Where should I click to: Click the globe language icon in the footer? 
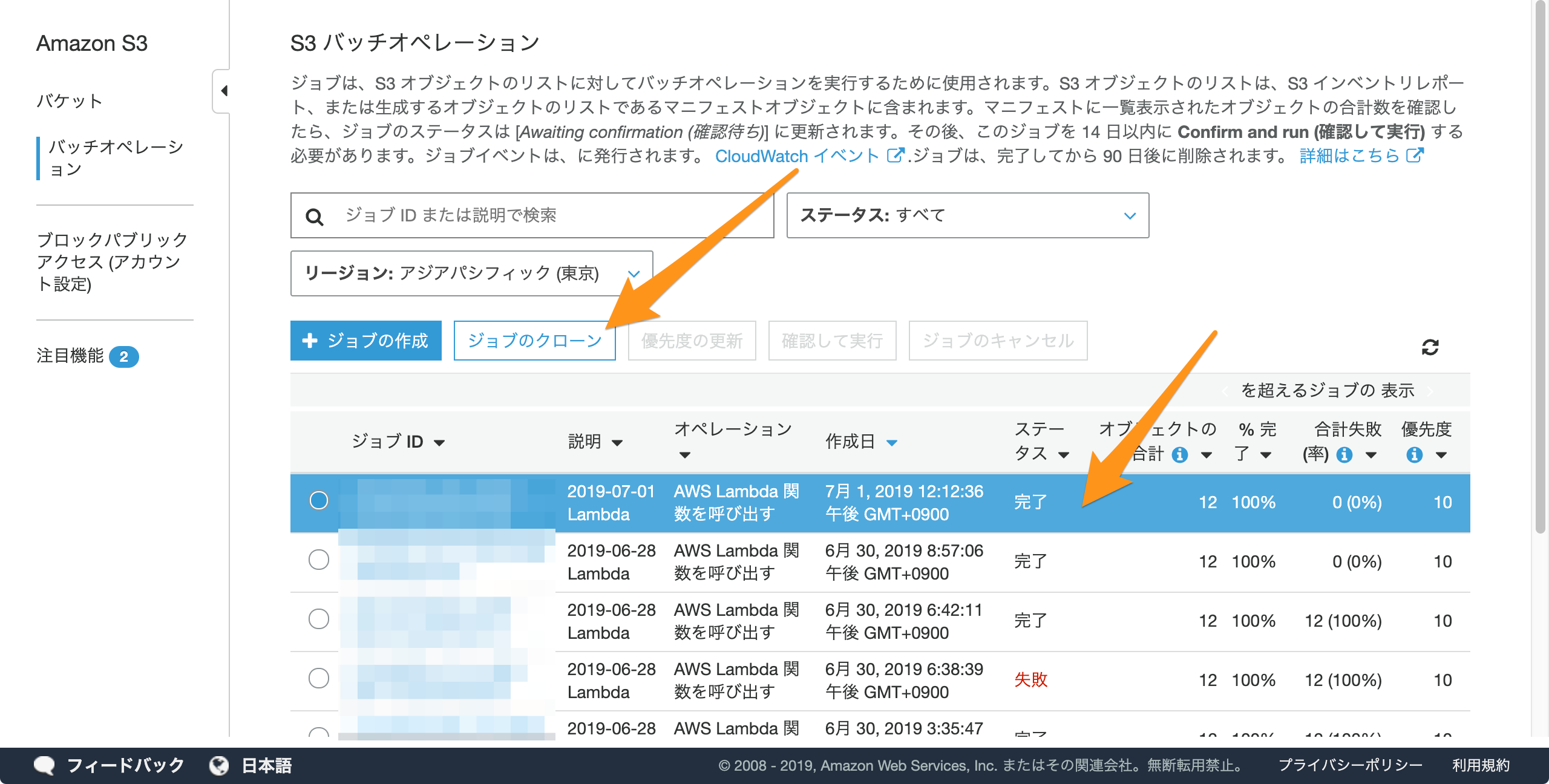click(218, 765)
